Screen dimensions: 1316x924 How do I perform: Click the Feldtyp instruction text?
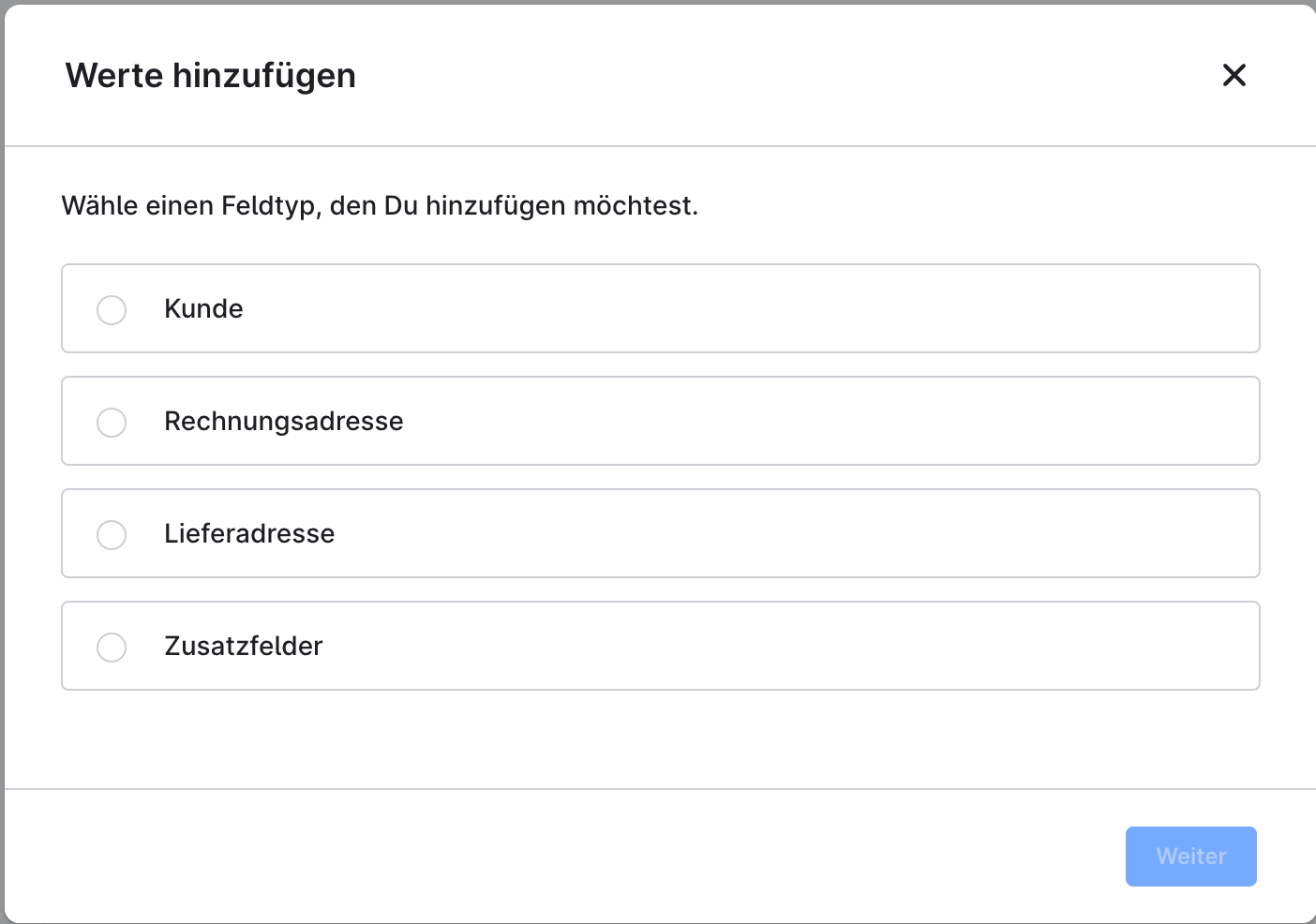[x=380, y=205]
